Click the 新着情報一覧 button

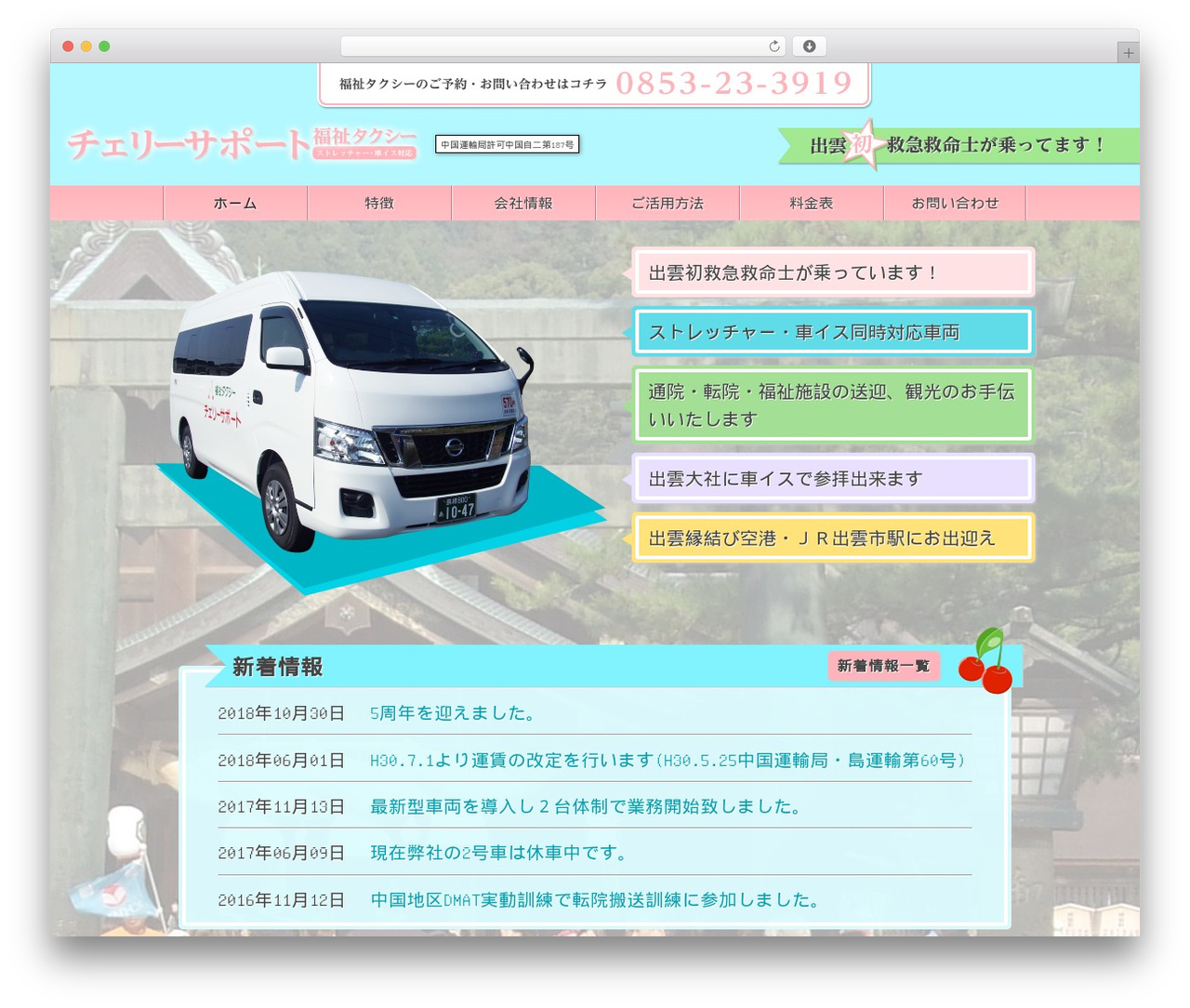(883, 666)
